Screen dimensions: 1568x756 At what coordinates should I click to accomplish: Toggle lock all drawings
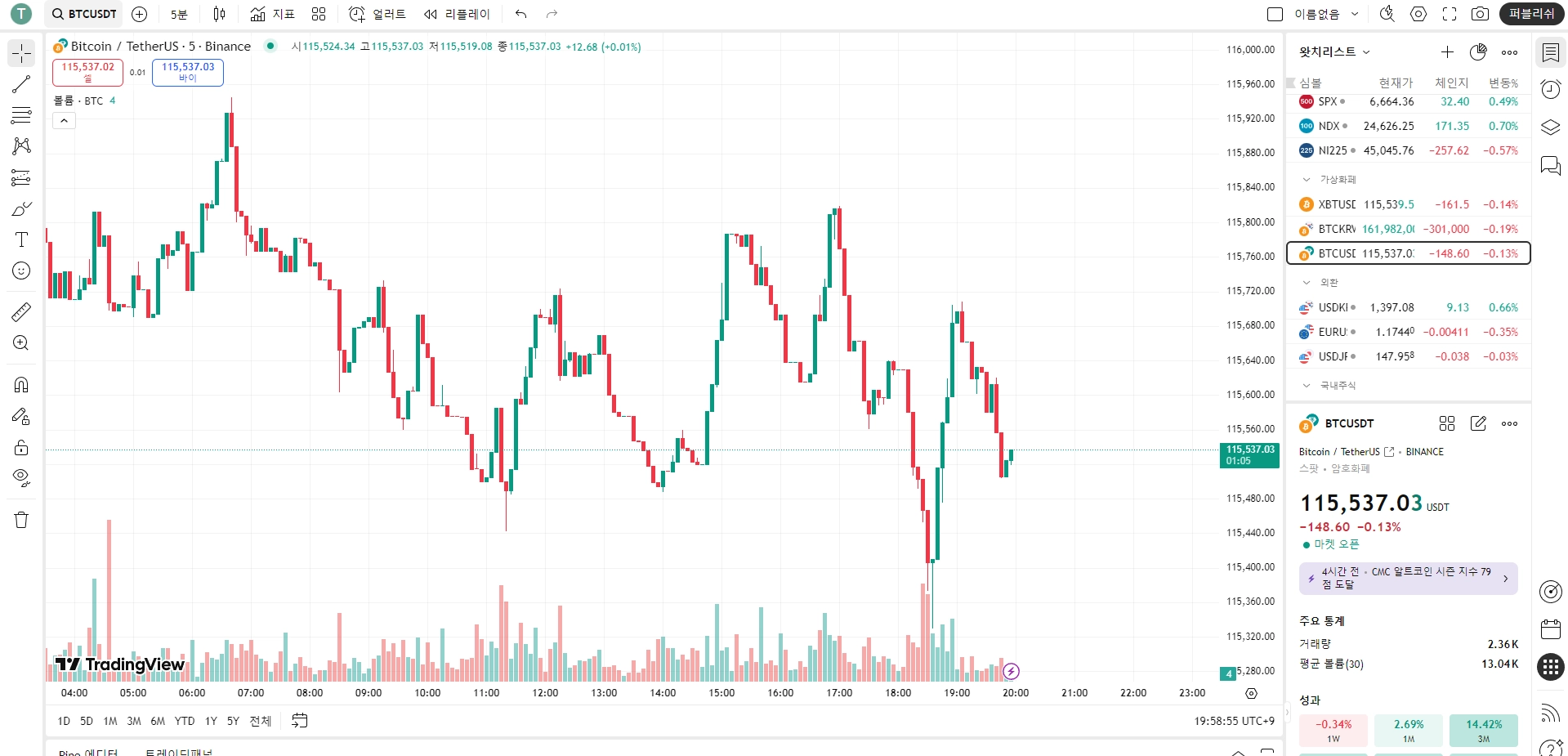click(21, 447)
